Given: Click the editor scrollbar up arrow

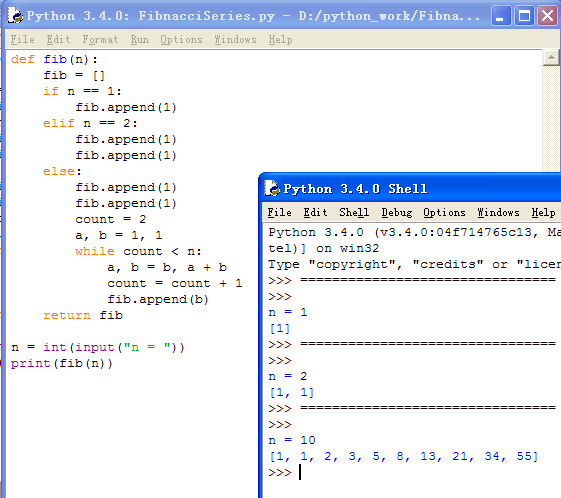Looking at the screenshot, I should pyautogui.click(x=551, y=58).
